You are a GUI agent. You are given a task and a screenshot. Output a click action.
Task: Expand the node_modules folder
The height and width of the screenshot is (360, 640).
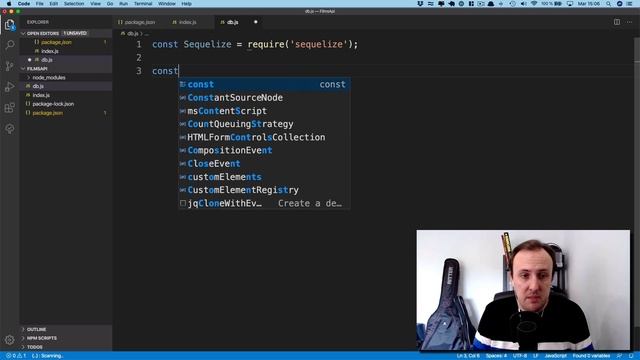pyautogui.click(x=66, y=78)
